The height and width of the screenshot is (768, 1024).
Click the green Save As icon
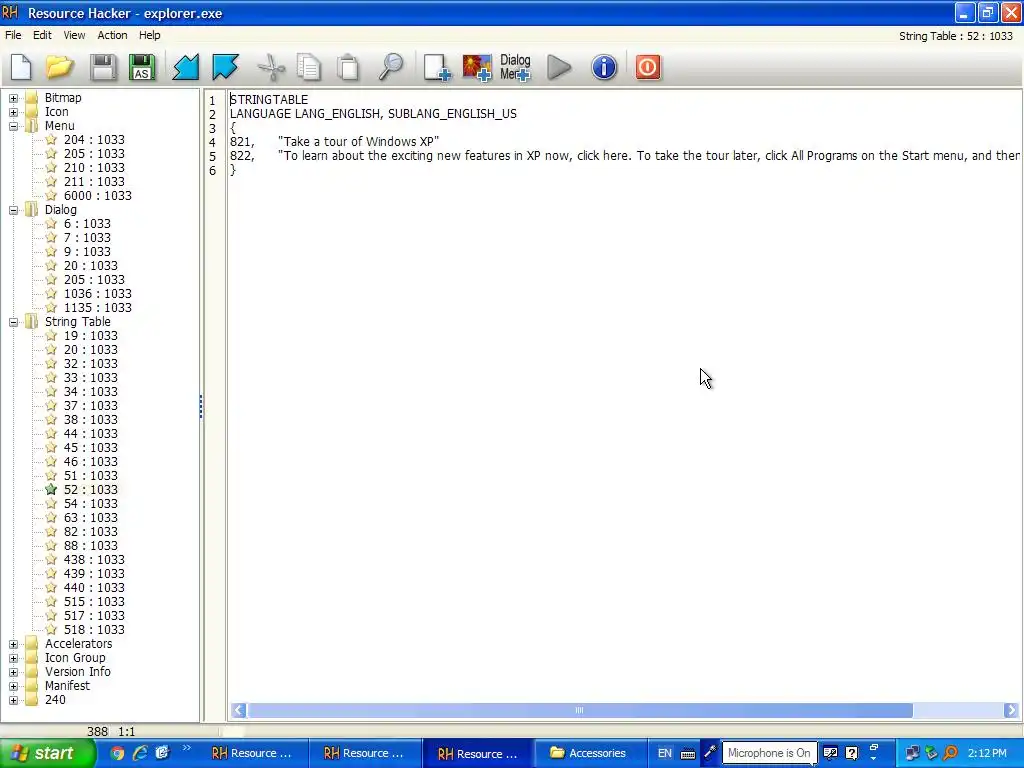(142, 67)
